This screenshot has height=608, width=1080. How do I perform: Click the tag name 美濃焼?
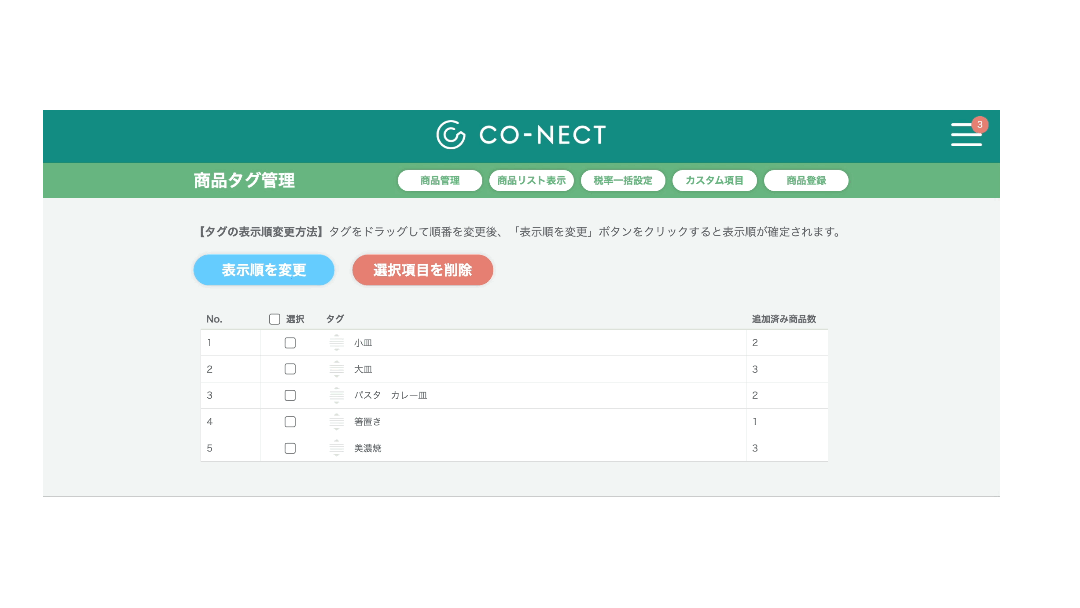pos(367,448)
